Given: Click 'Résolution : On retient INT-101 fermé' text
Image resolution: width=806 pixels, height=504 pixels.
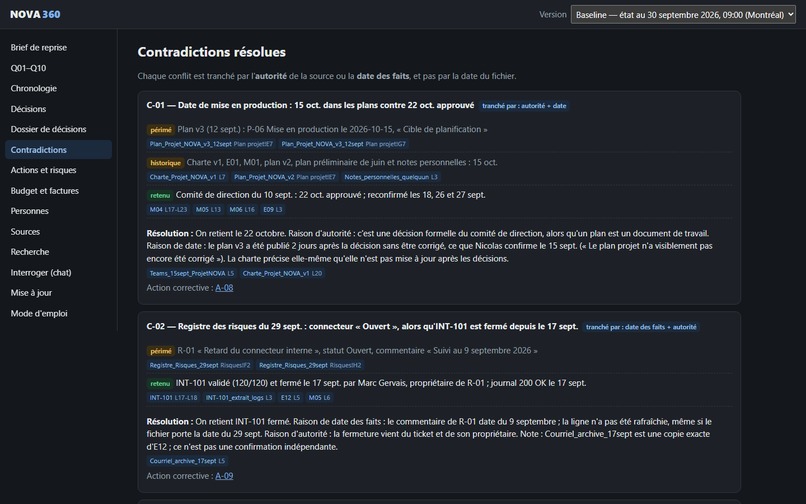Looking at the screenshot, I should click(x=429, y=434).
